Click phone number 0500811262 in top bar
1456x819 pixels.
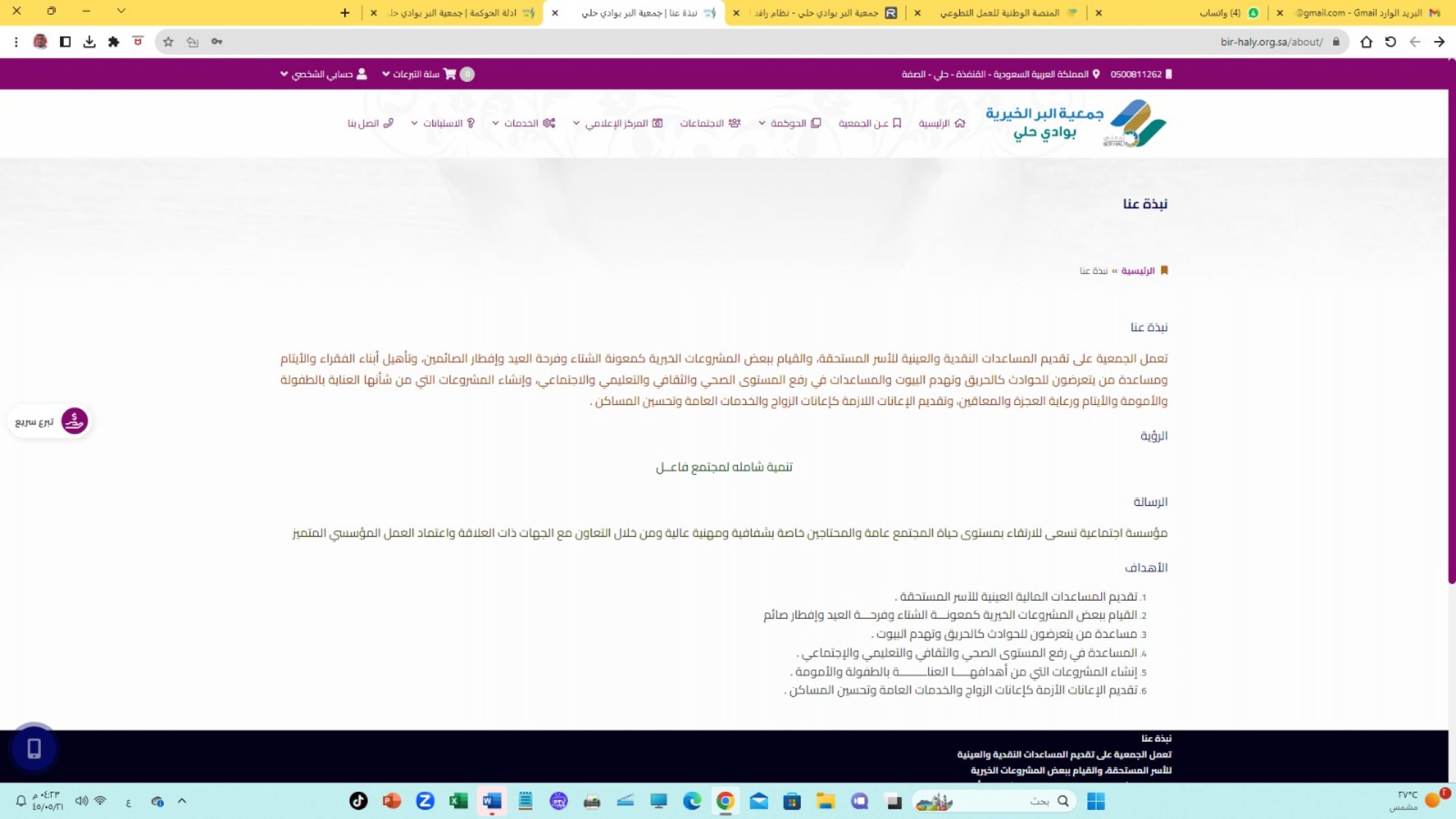pos(1141,74)
